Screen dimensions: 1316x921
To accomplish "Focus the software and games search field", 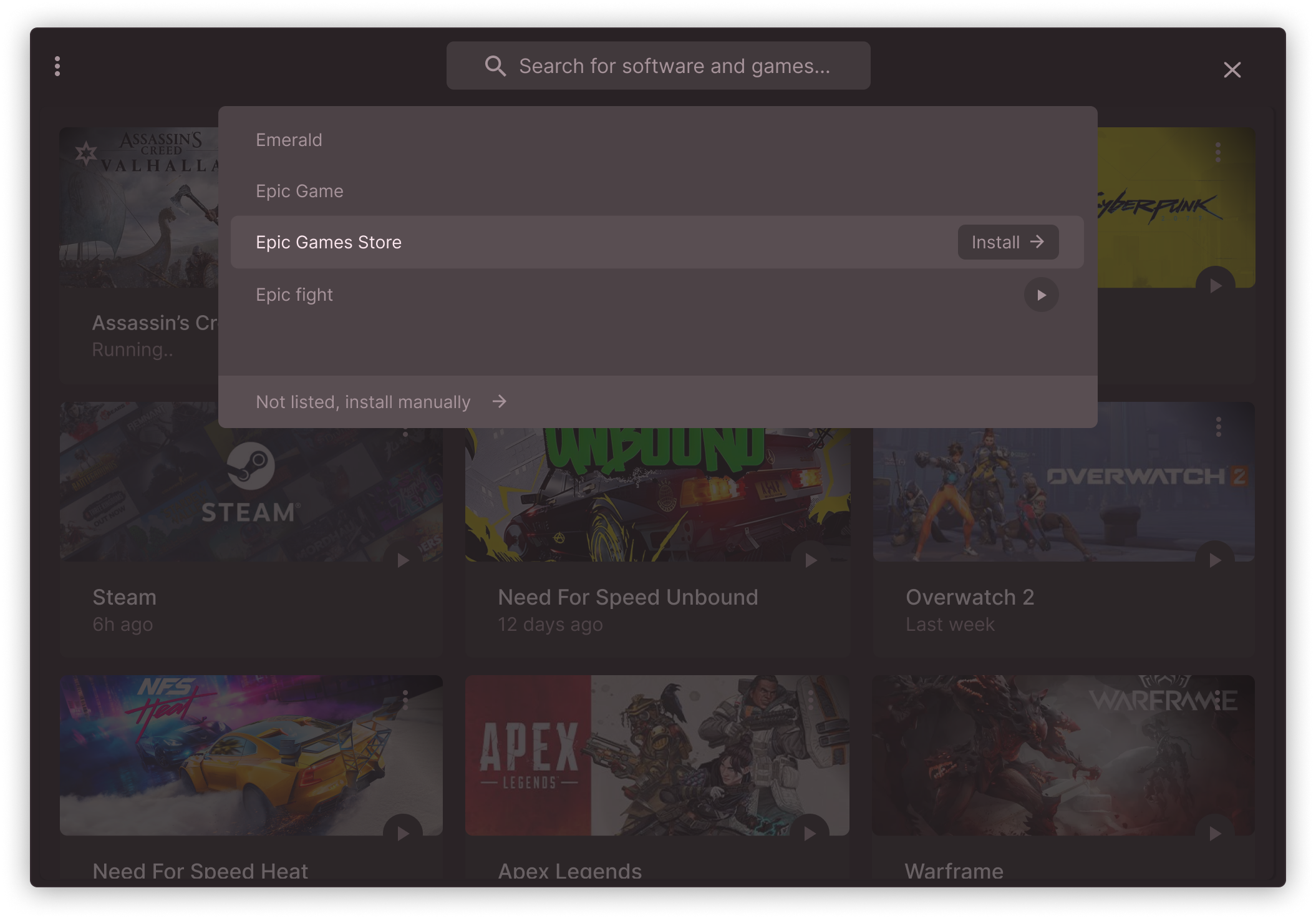I will click(x=674, y=66).
